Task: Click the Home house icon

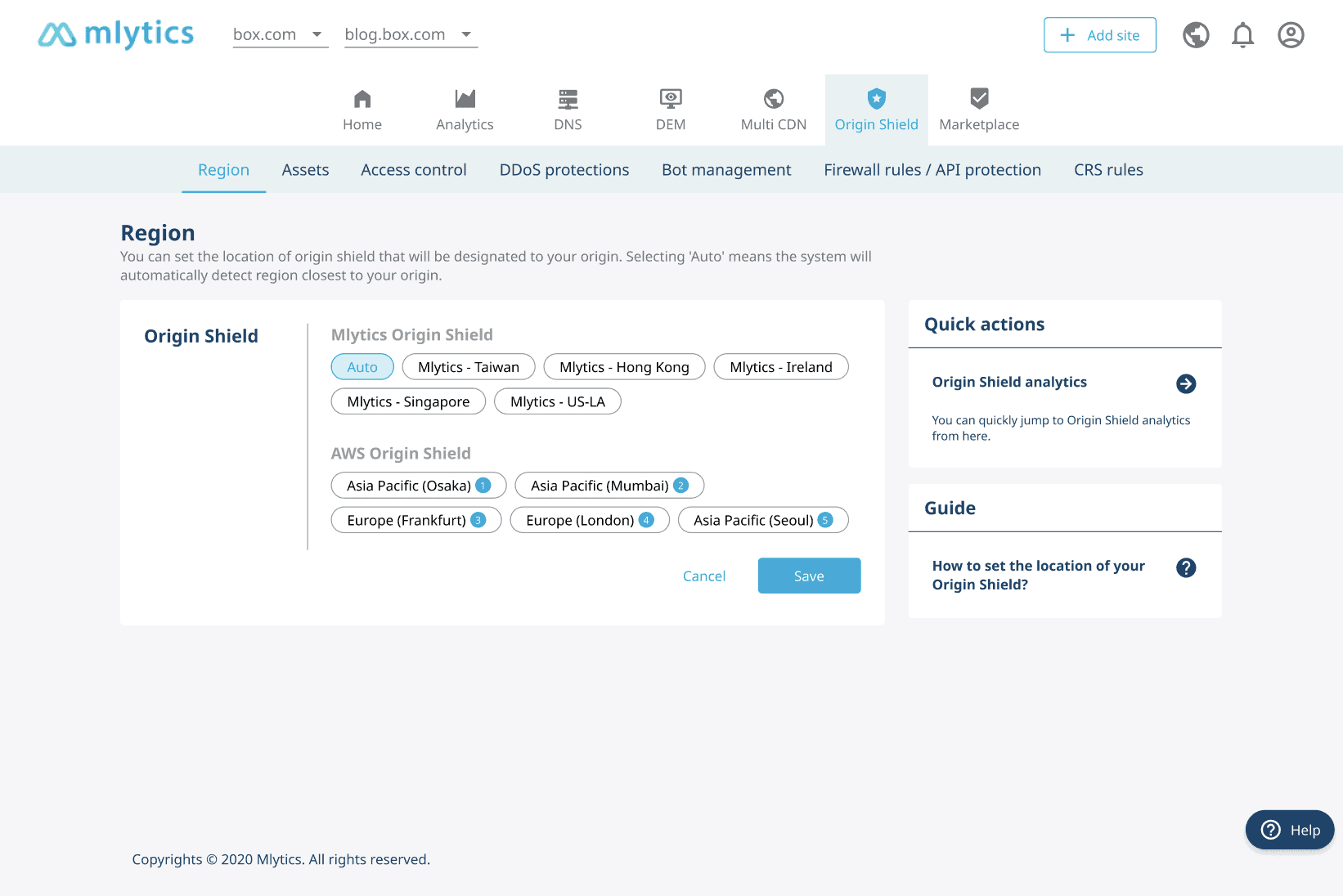Action: coord(362,99)
